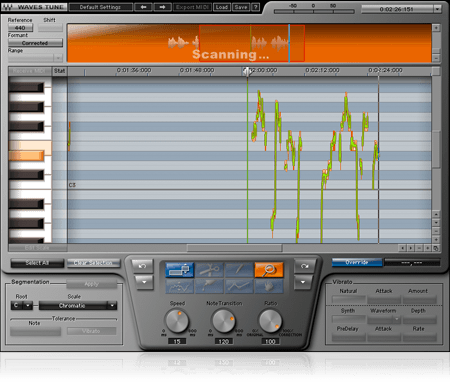450x382 pixels.
Task: Click the Select All button
Action: click(x=37, y=263)
